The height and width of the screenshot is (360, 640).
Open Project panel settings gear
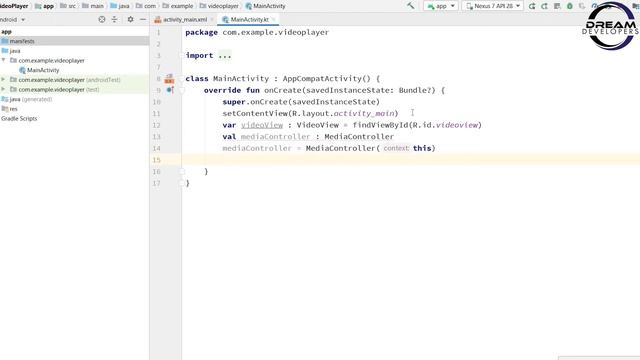[130, 19]
